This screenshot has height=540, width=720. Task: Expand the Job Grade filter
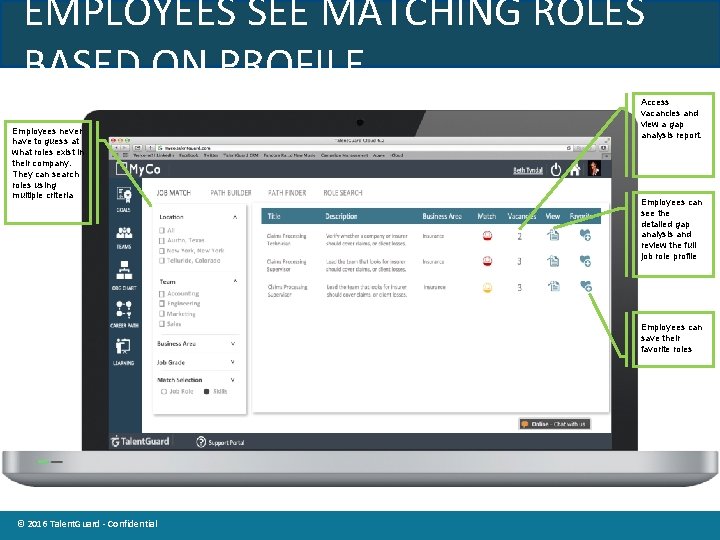pyautogui.click(x=233, y=362)
